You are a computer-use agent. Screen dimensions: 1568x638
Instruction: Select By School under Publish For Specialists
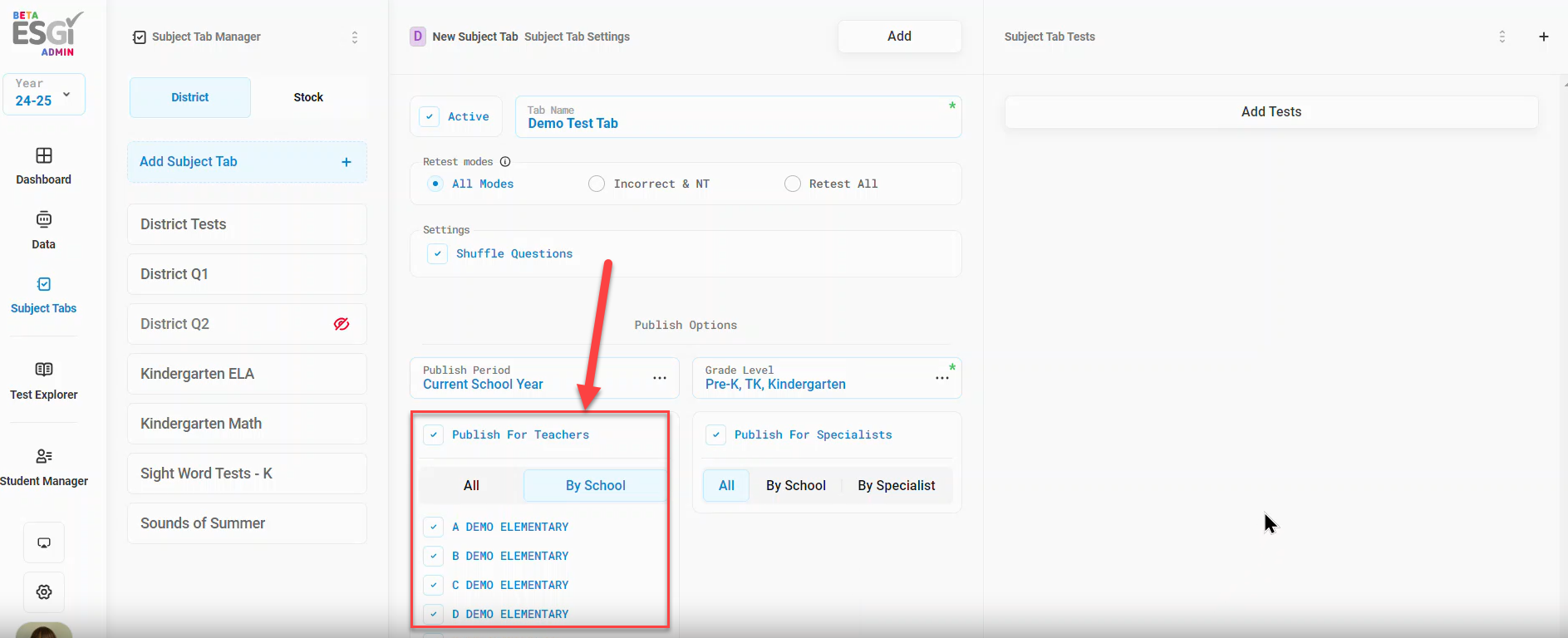[x=796, y=485]
